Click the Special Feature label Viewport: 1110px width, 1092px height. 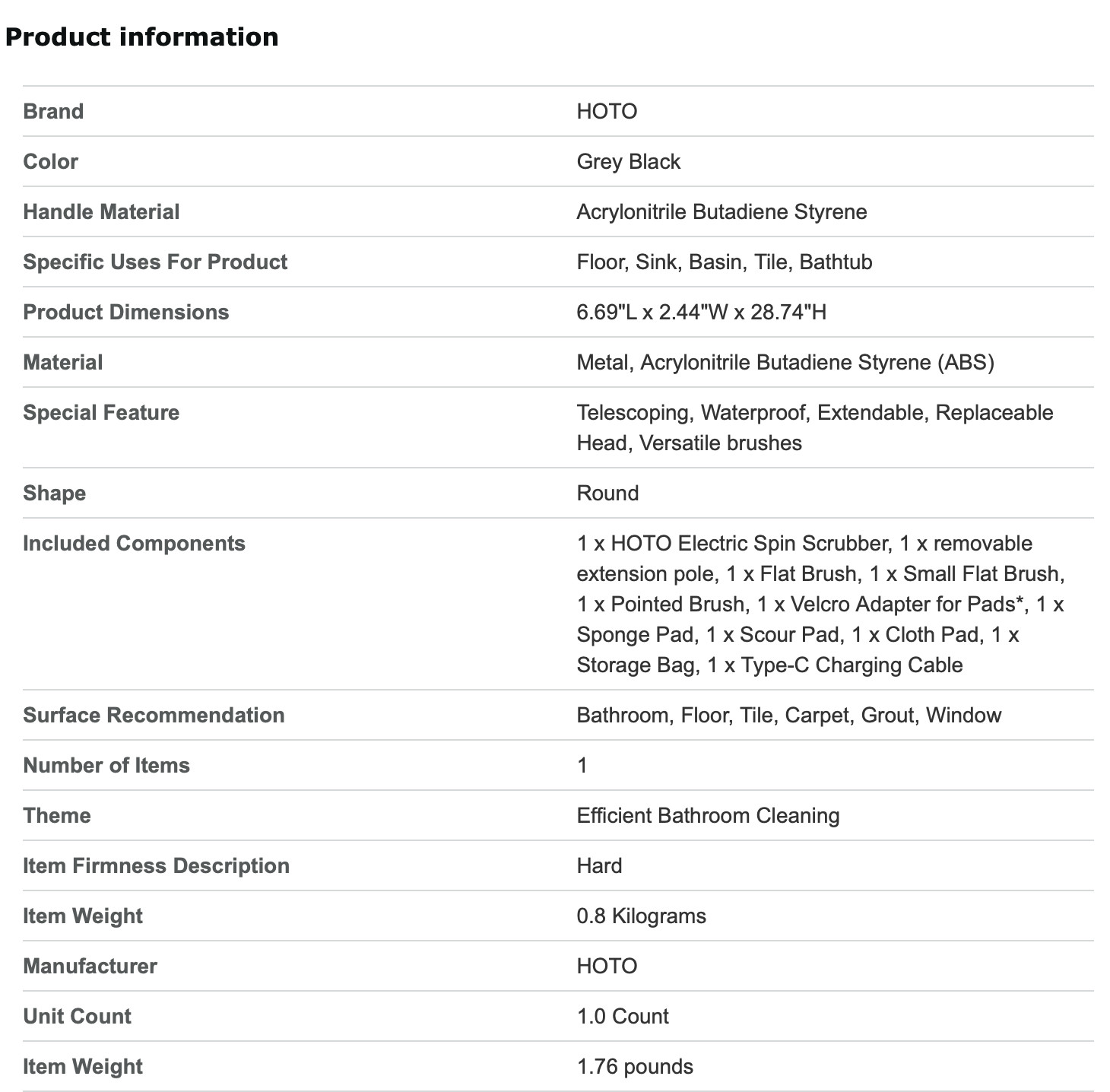coord(101,412)
